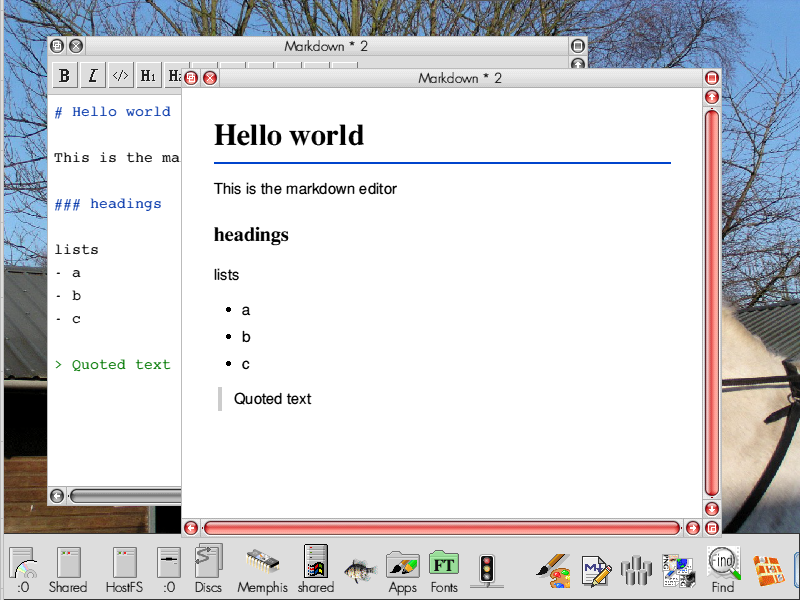The width and height of the screenshot is (800, 600).
Task: Open the paintbrush and palette application icon
Action: pyautogui.click(x=554, y=570)
